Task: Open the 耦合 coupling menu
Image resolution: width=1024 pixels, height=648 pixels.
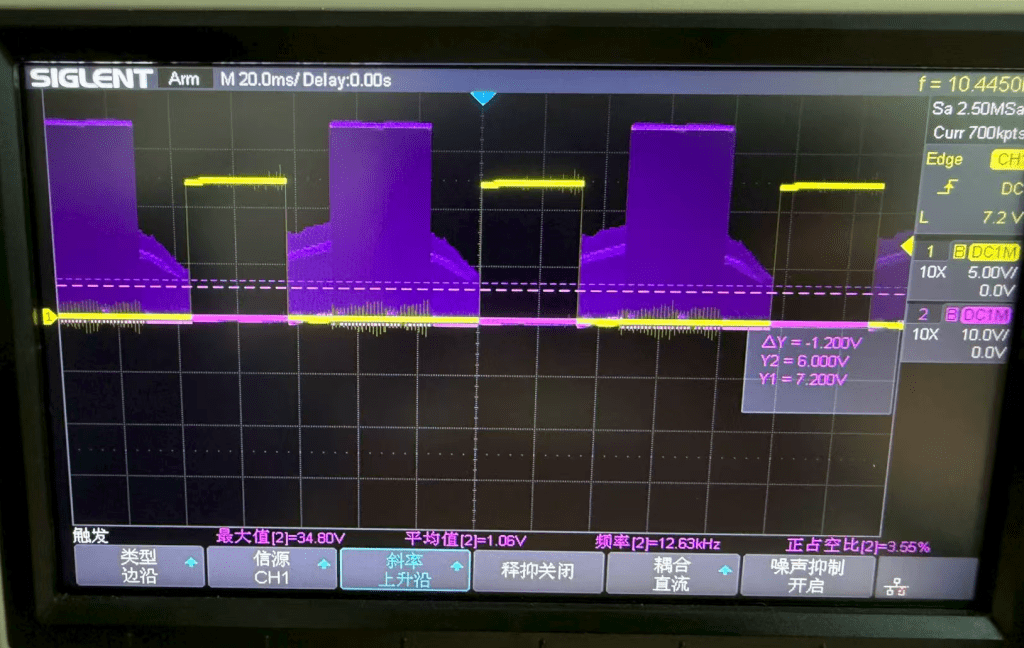Action: point(672,574)
